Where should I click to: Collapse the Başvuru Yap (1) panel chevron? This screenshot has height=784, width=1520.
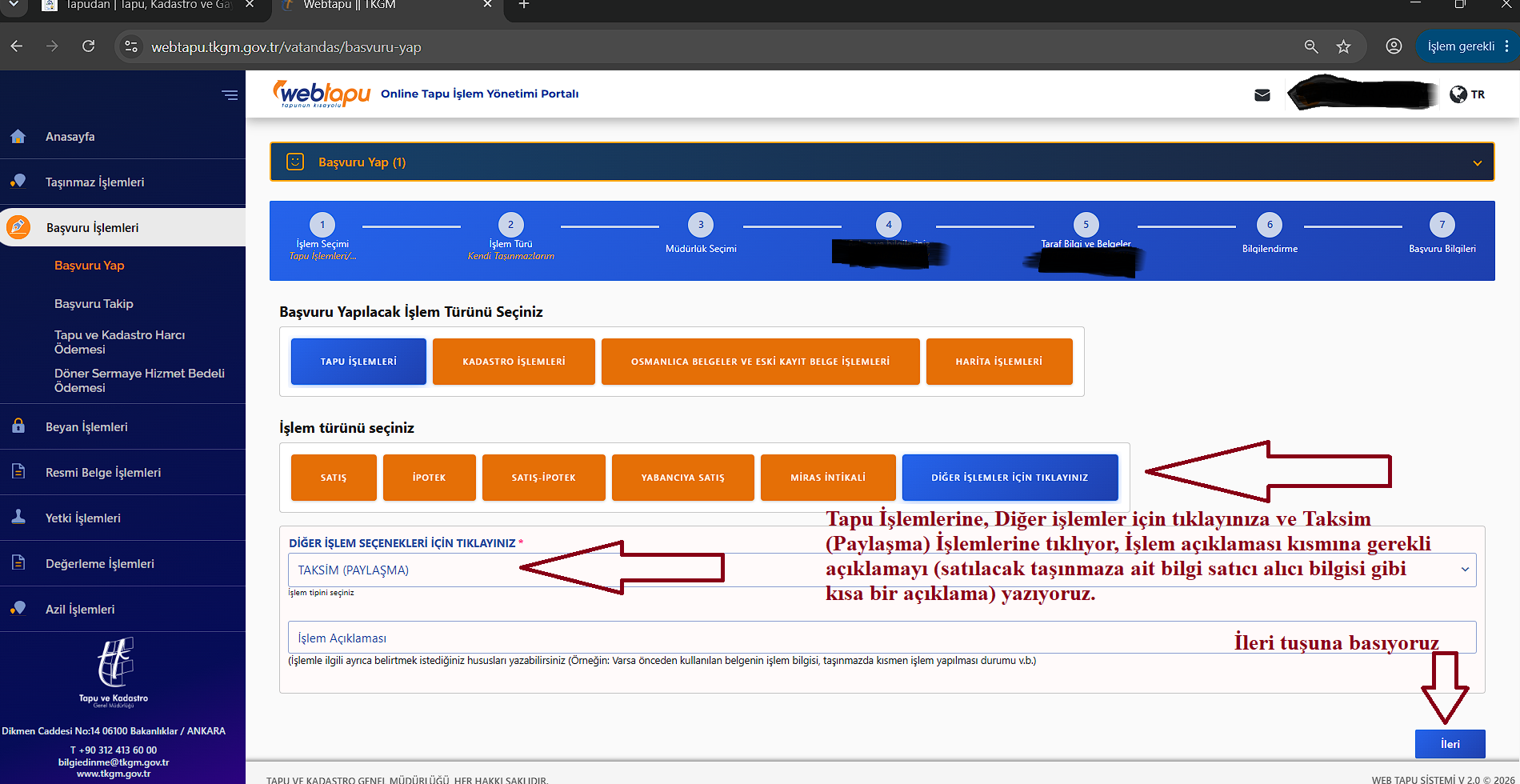tap(1477, 163)
